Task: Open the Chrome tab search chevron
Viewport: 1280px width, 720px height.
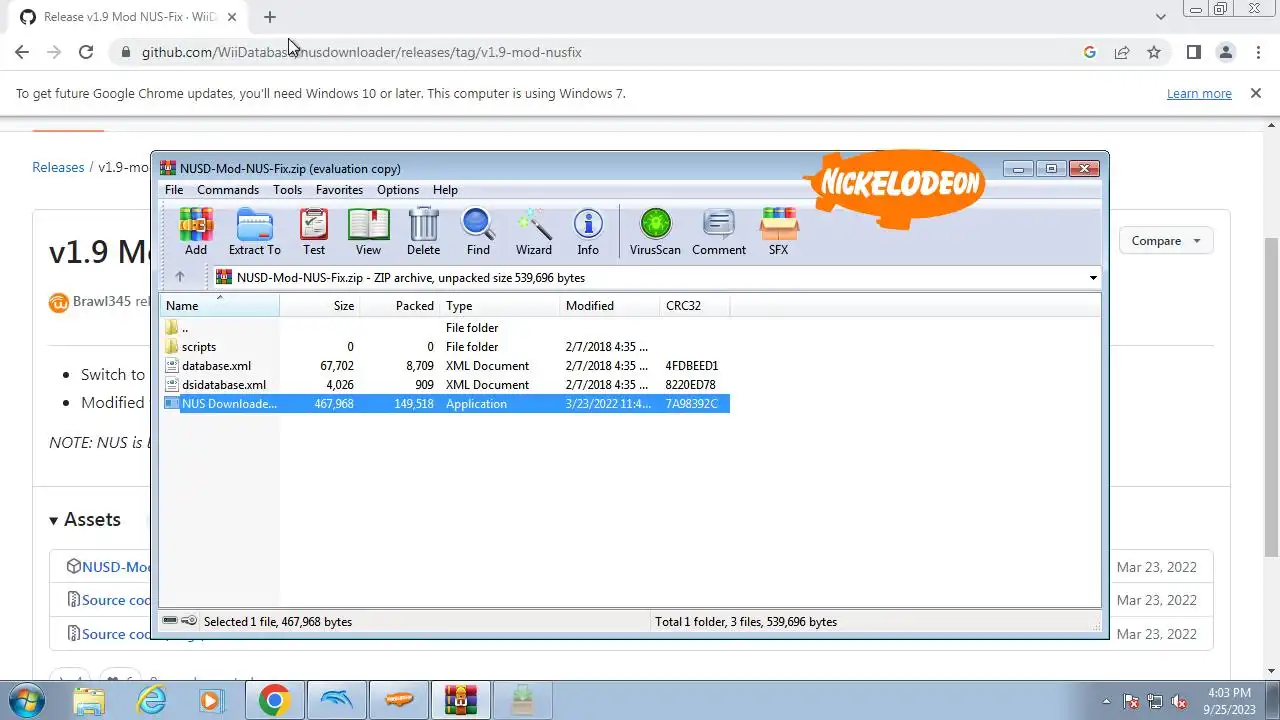Action: [1160, 17]
